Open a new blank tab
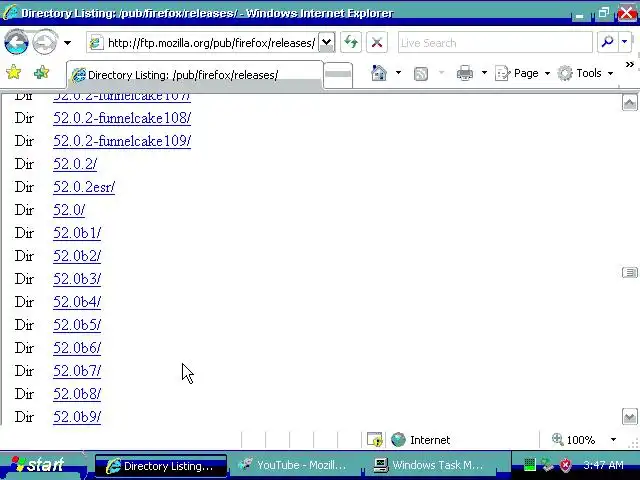 (338, 75)
